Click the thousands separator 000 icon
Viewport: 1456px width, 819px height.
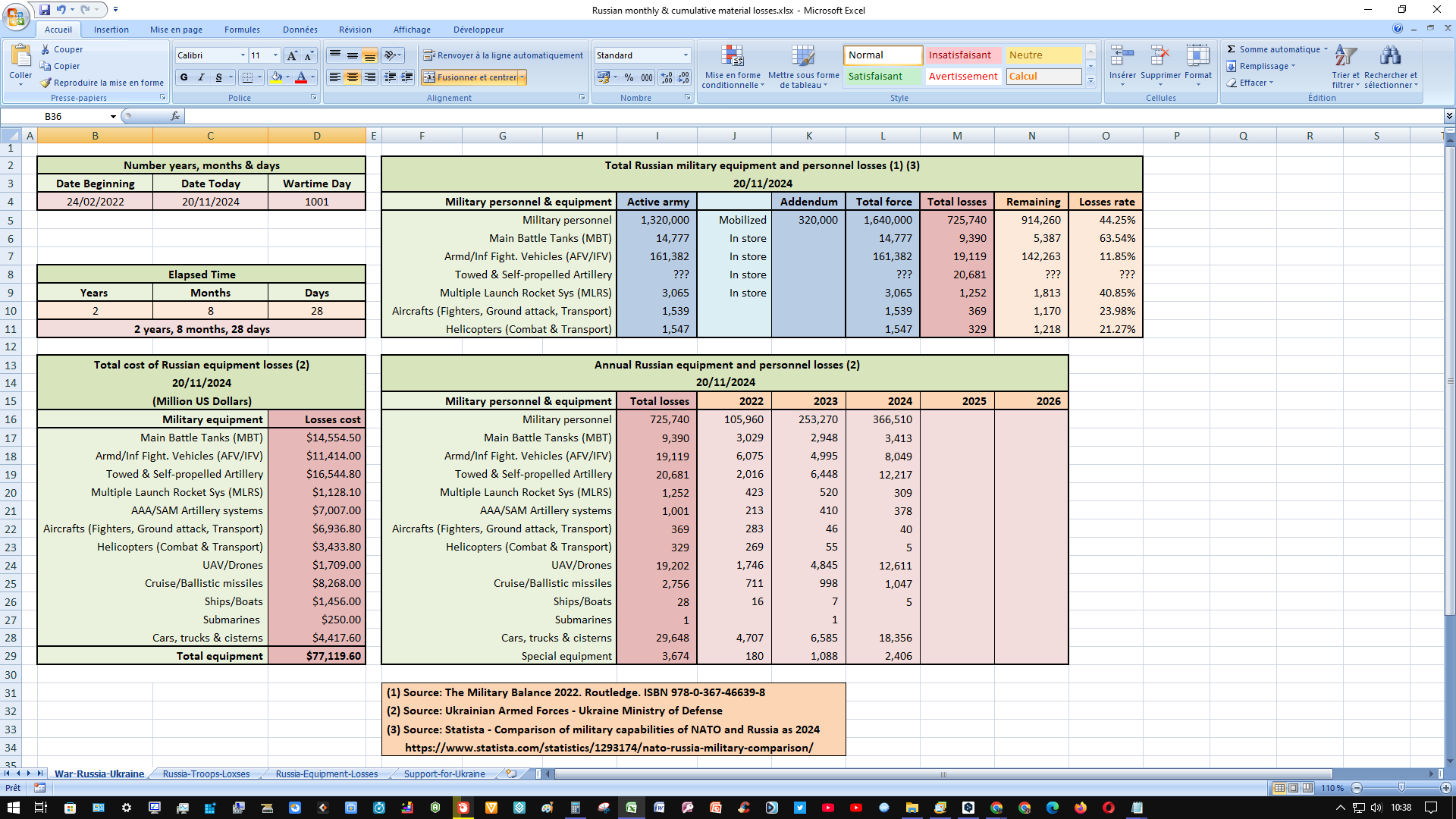pos(647,77)
